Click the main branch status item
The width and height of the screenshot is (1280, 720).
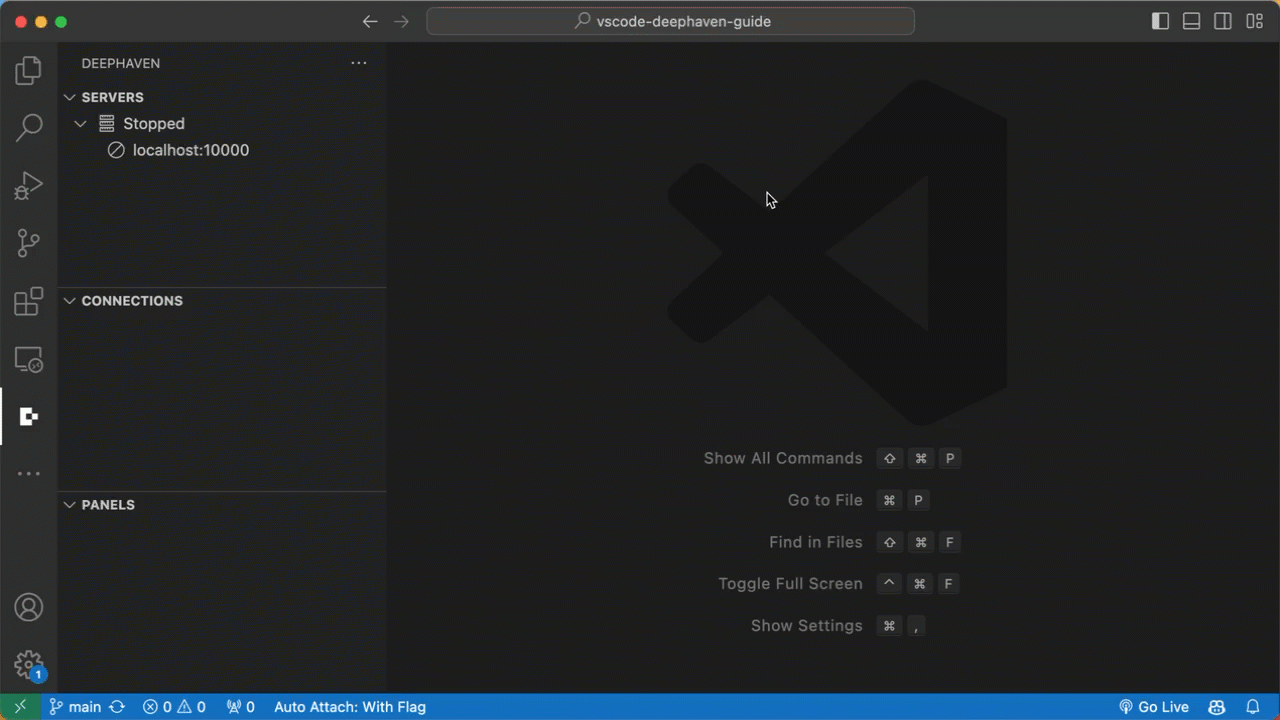76,707
